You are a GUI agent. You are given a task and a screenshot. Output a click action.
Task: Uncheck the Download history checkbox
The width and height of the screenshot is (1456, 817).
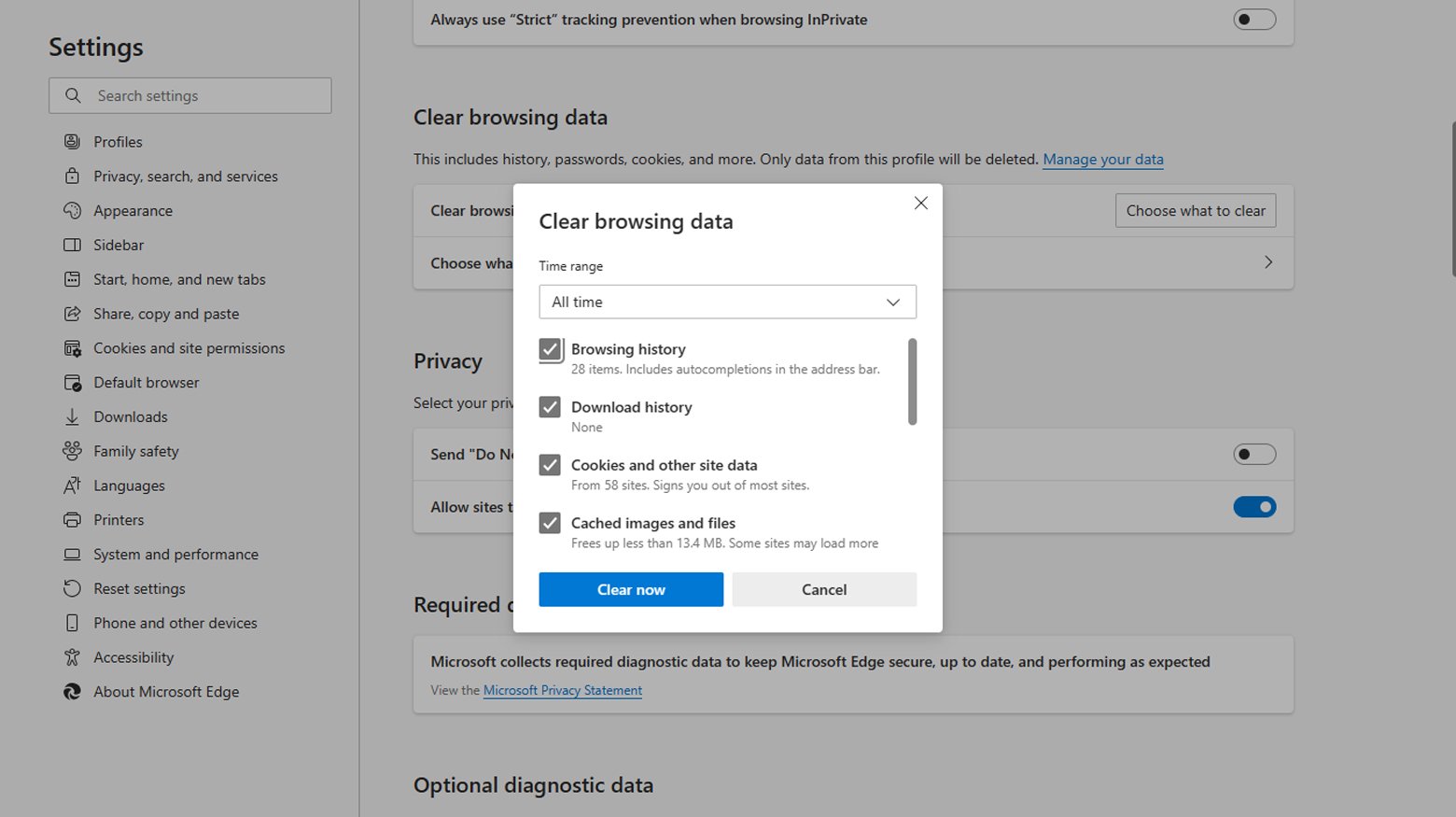(x=550, y=407)
